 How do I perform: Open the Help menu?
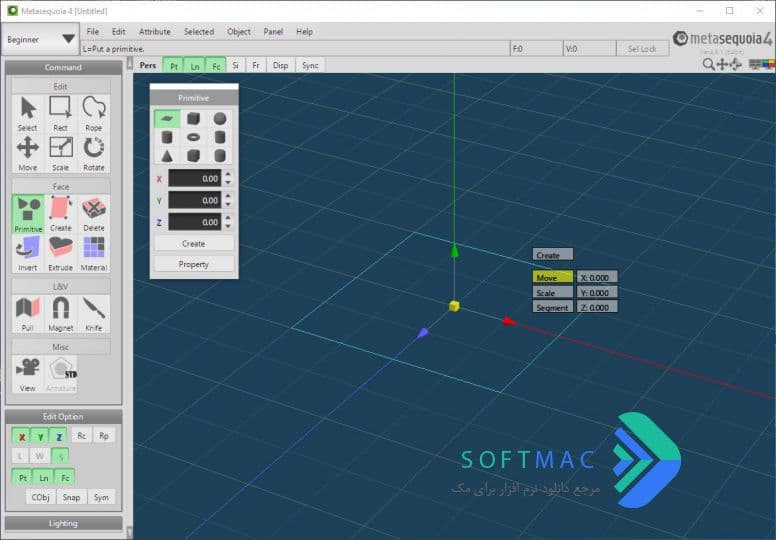click(x=304, y=32)
